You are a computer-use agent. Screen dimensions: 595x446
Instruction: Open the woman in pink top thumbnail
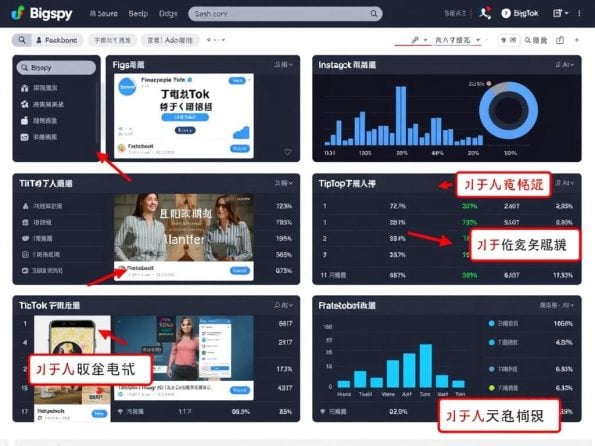point(184,347)
